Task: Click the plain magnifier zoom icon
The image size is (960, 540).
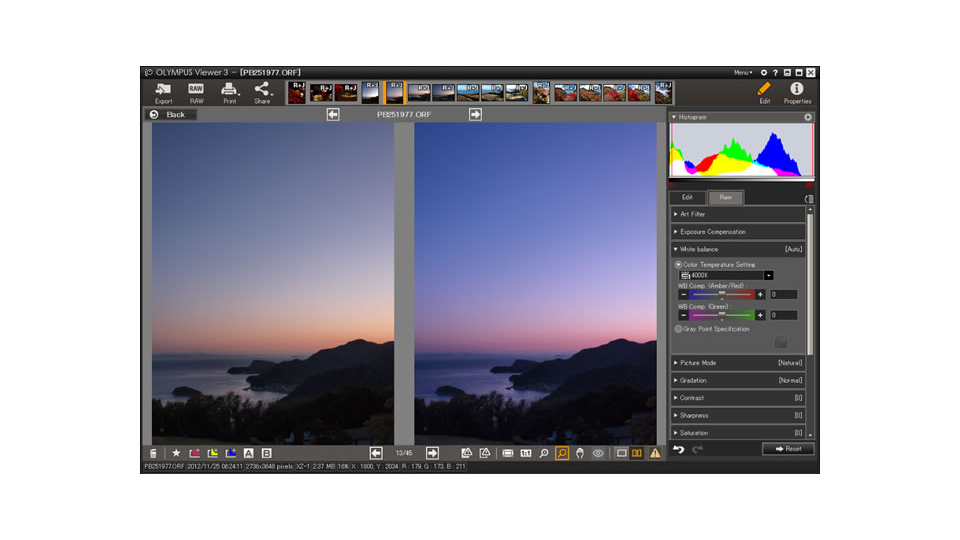Action: coord(544,453)
